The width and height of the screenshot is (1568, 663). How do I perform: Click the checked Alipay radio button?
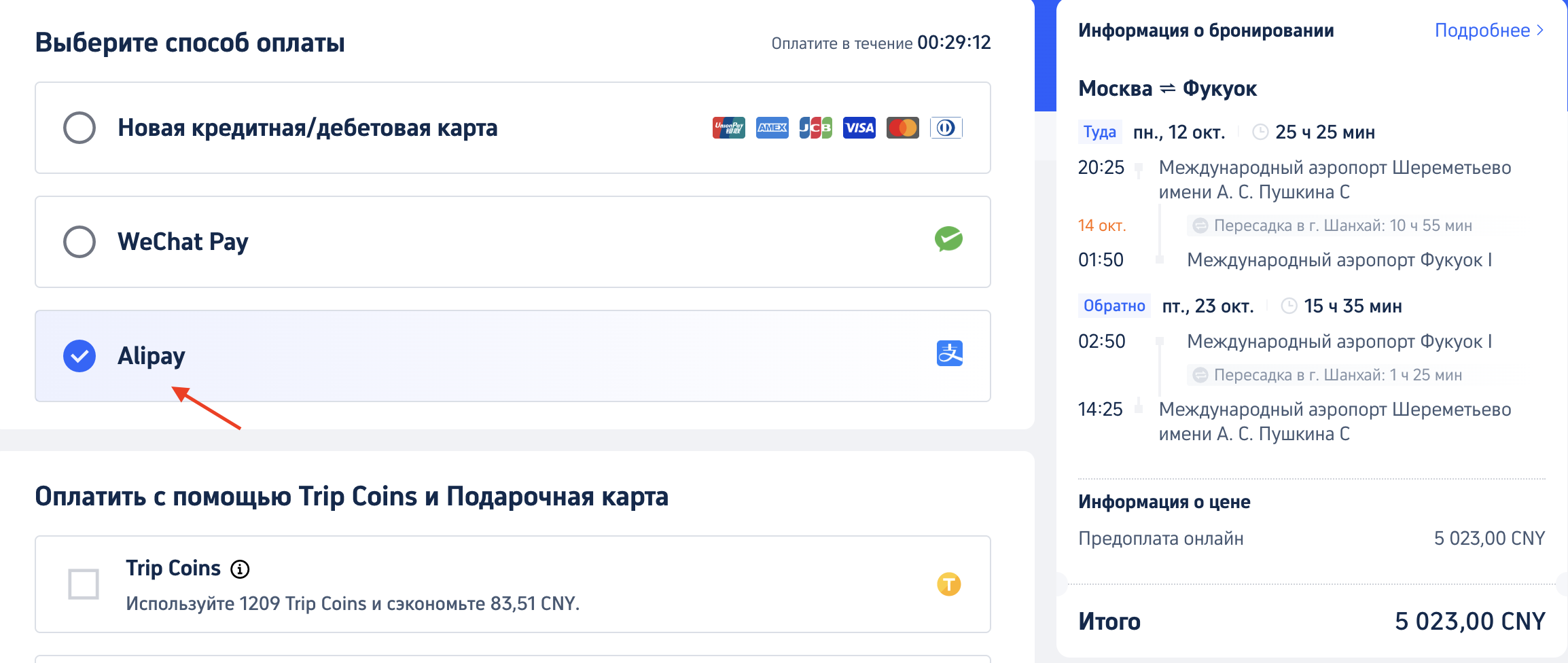[79, 356]
